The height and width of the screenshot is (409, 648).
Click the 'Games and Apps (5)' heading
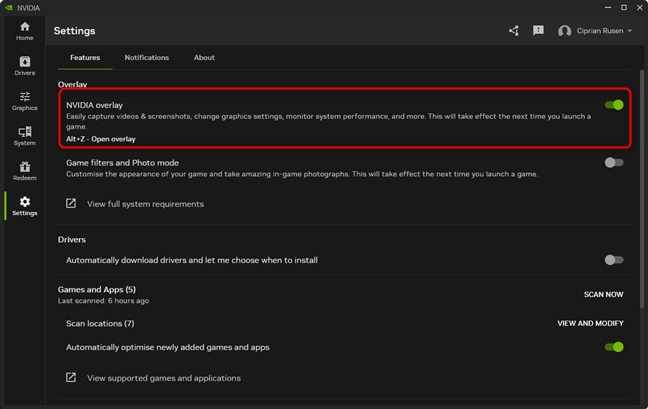97,290
